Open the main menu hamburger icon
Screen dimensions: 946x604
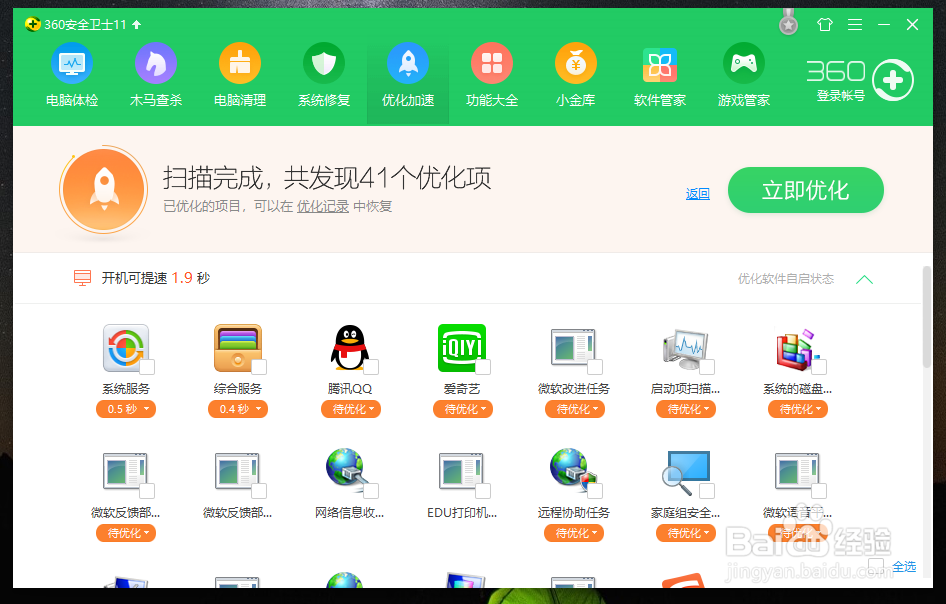[854, 24]
